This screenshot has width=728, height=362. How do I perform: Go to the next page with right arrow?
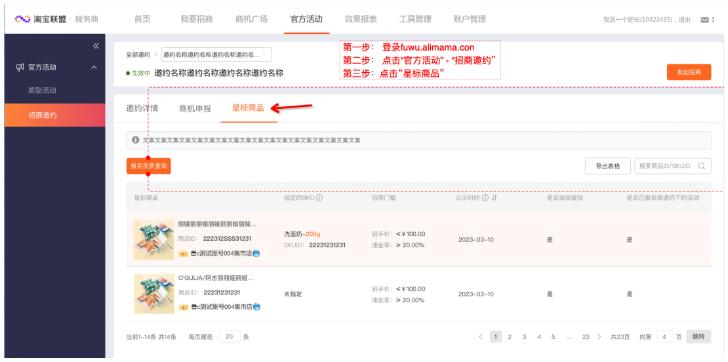599,336
